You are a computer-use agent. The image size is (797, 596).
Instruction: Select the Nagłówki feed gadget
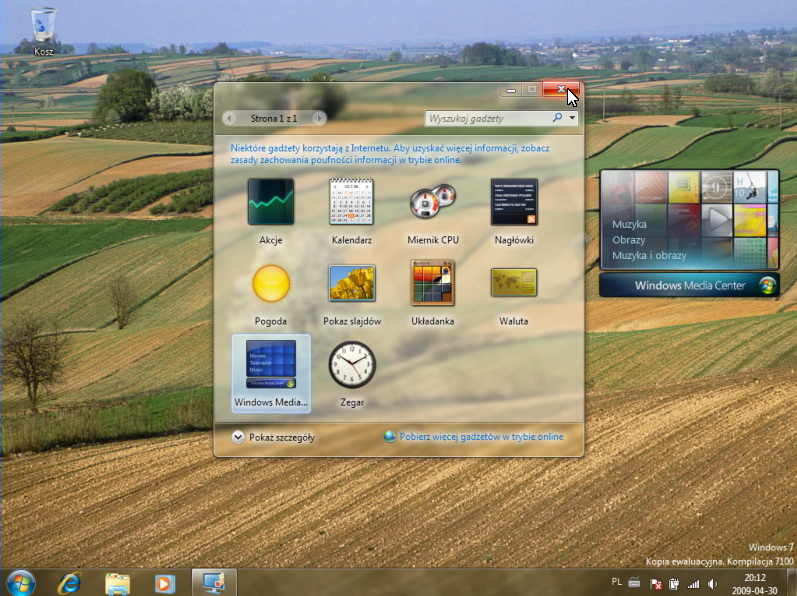click(x=514, y=202)
